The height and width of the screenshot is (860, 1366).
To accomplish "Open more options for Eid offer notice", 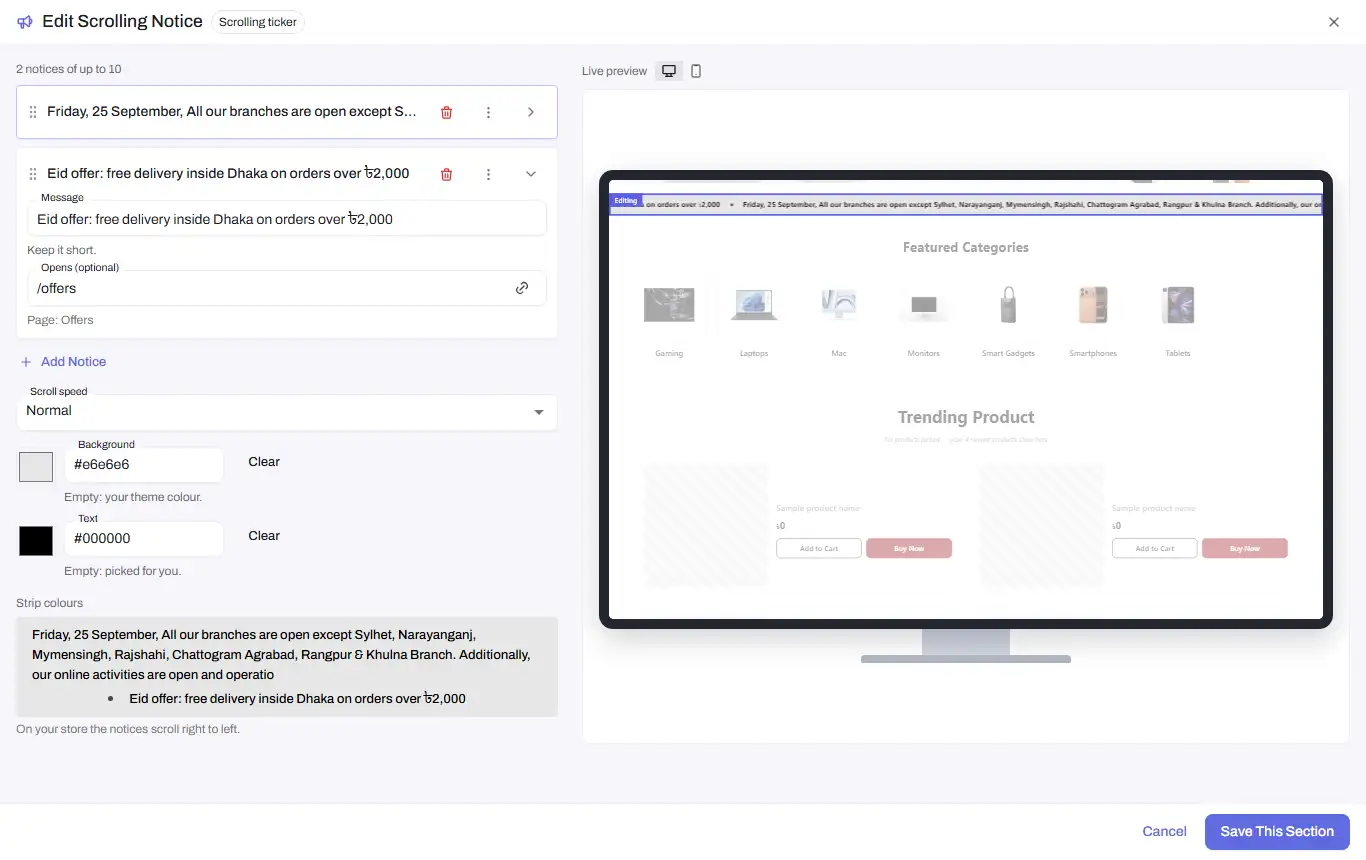I will [488, 174].
